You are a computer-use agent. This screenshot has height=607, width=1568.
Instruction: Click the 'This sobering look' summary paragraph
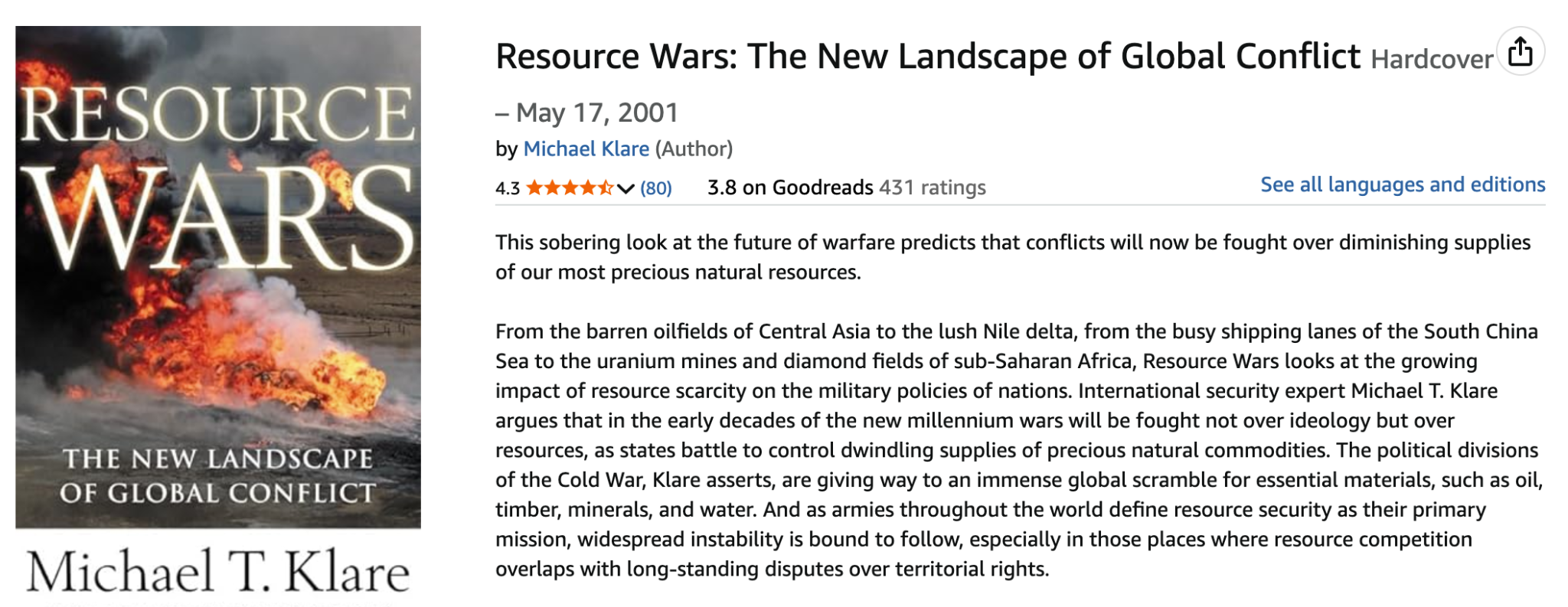point(1012,257)
